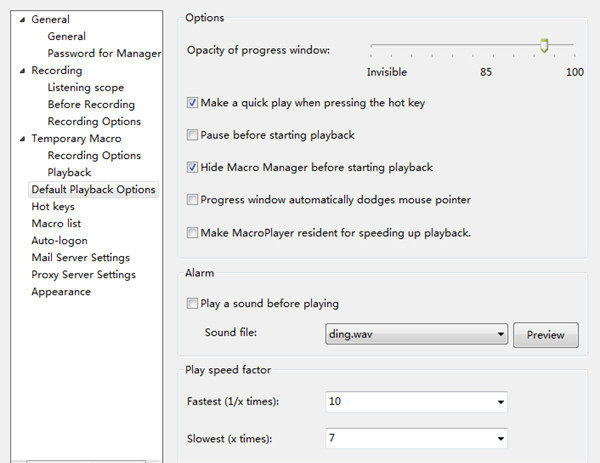Open Proxy Server Settings page

[83, 275]
